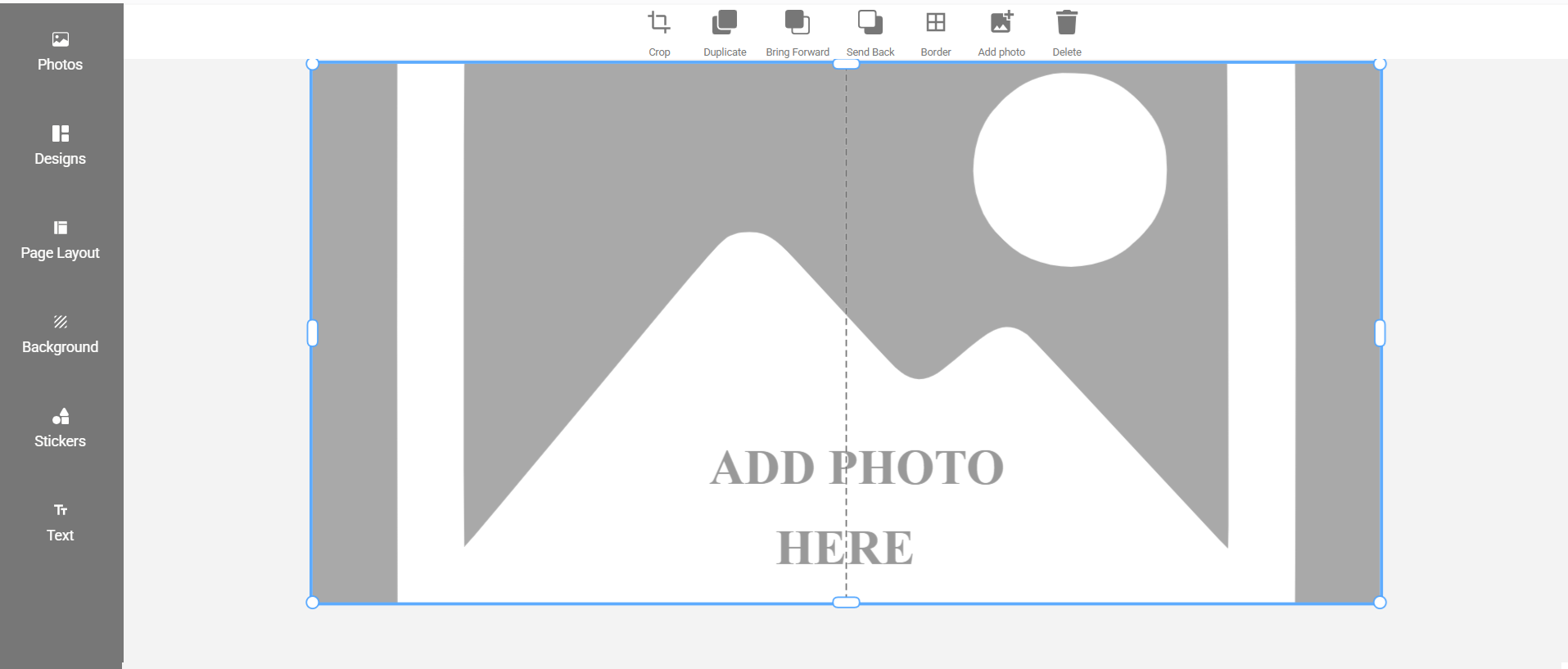The image size is (1568, 669).
Task: Choose the Background sidebar option
Action: click(60, 333)
